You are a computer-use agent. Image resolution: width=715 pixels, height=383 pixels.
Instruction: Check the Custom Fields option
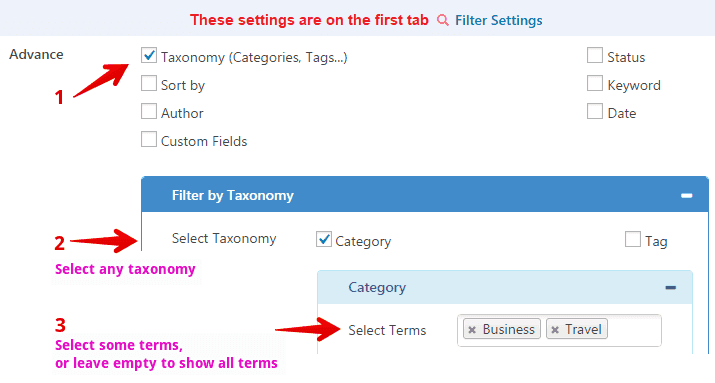click(149, 140)
